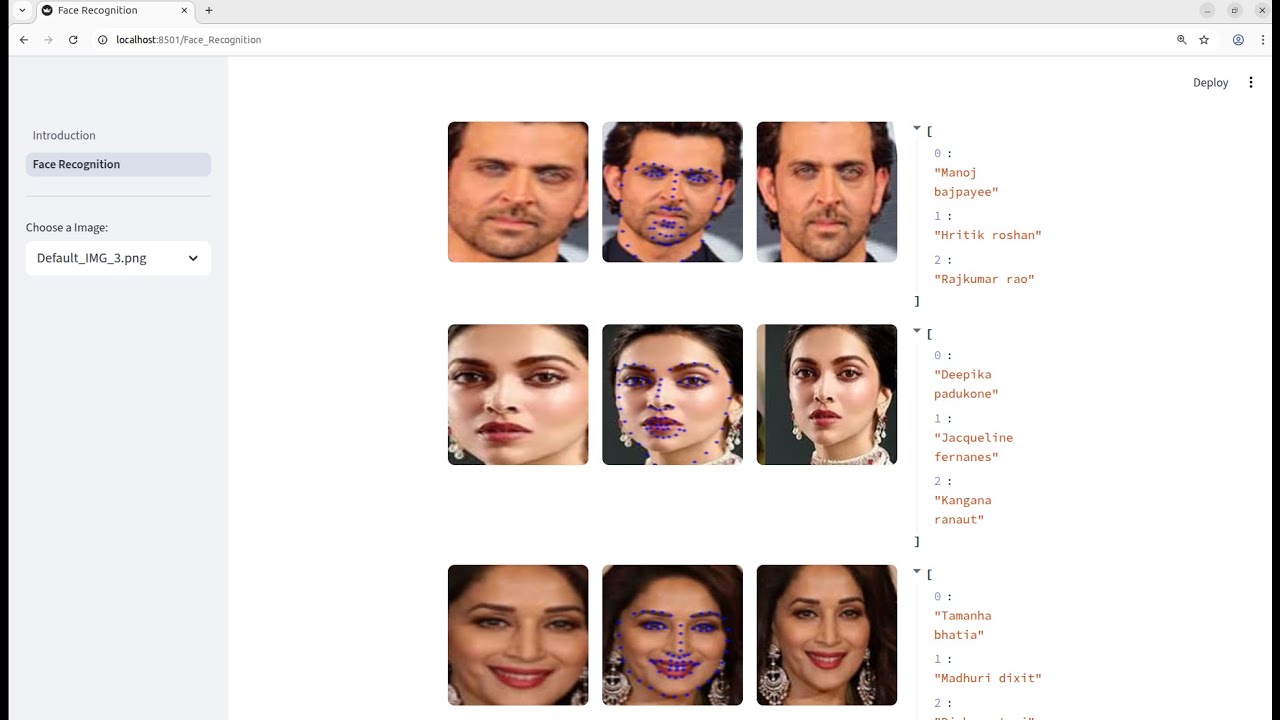This screenshot has width=1280, height=720.
Task: Click Deepika matched image with earrings
Action: (827, 394)
